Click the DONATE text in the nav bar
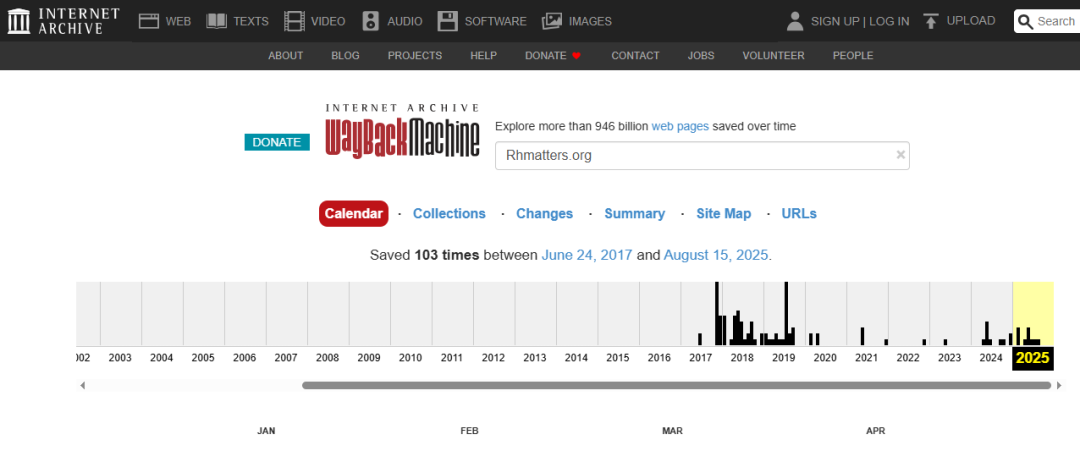Viewport: 1080px width, 451px height. (x=546, y=56)
